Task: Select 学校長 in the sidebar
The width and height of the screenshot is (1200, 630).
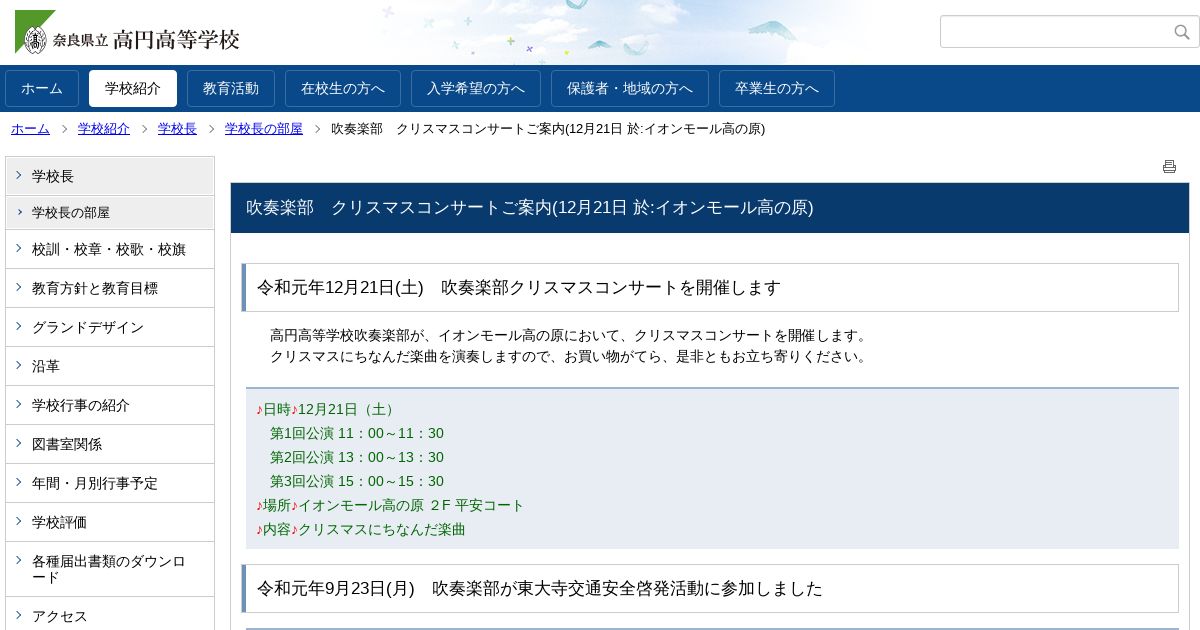Action: pos(110,176)
